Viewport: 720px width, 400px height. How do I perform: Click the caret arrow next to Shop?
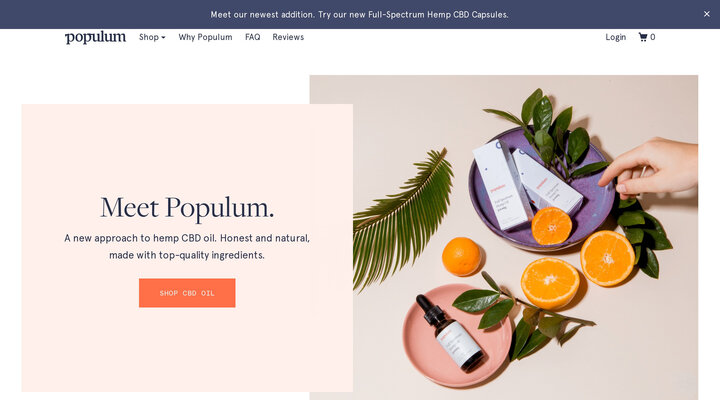(x=163, y=38)
